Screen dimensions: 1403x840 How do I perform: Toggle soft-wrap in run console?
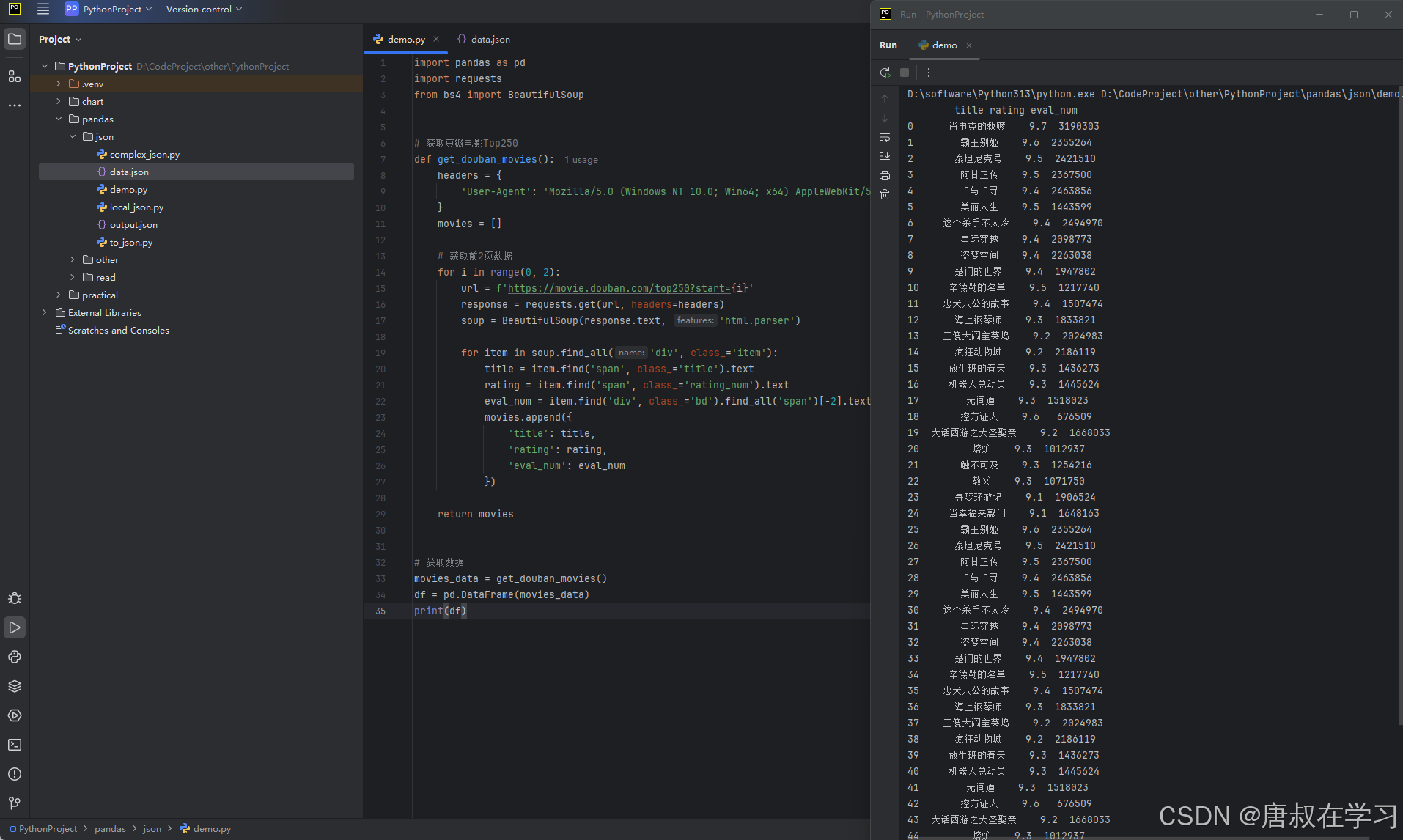(885, 137)
